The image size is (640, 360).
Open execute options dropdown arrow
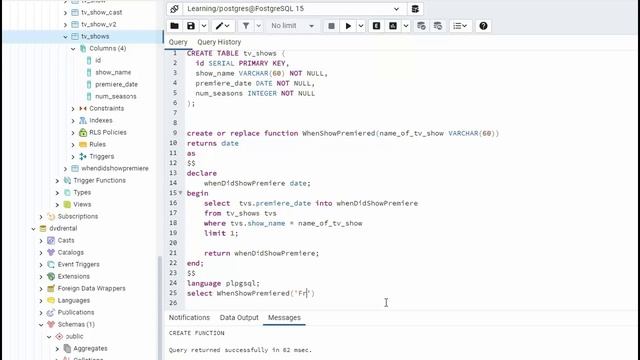361,26
